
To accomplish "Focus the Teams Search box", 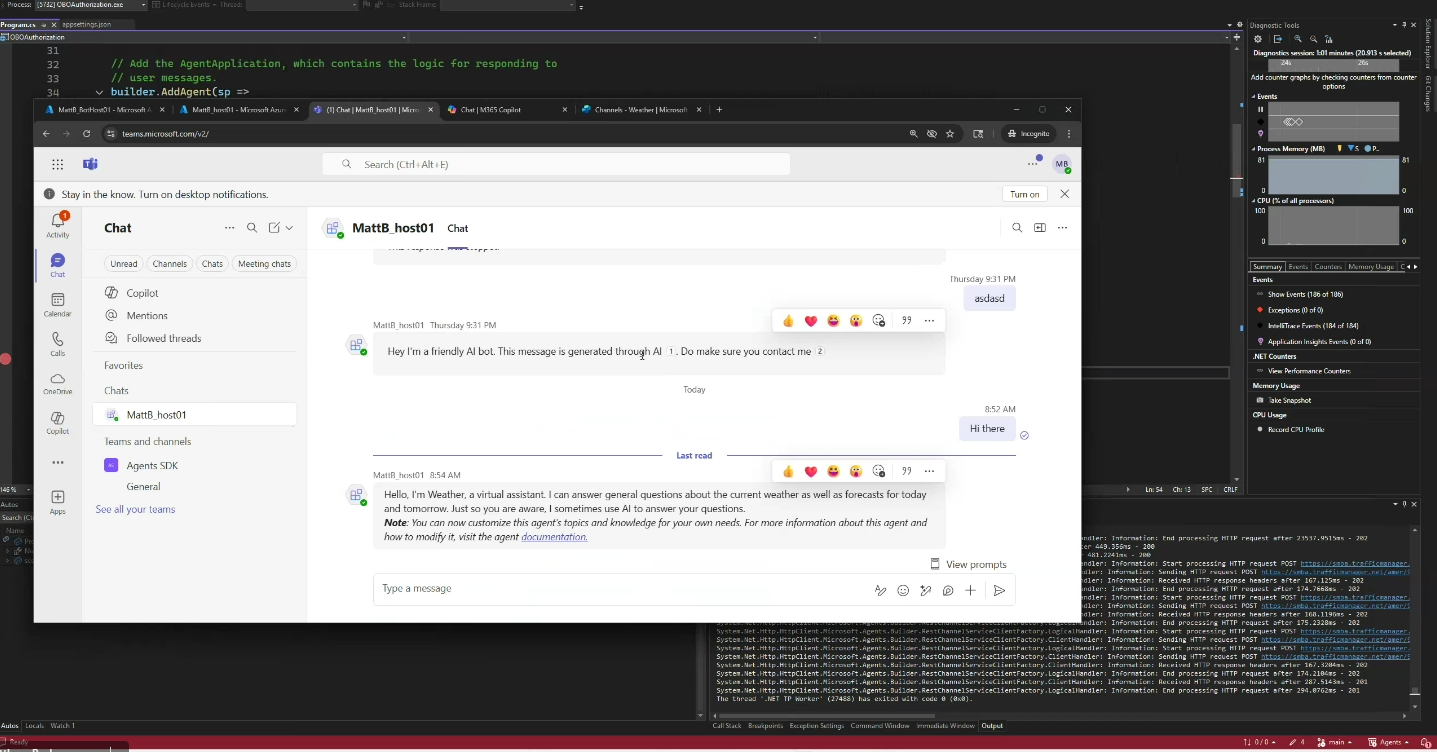I will coord(556,164).
